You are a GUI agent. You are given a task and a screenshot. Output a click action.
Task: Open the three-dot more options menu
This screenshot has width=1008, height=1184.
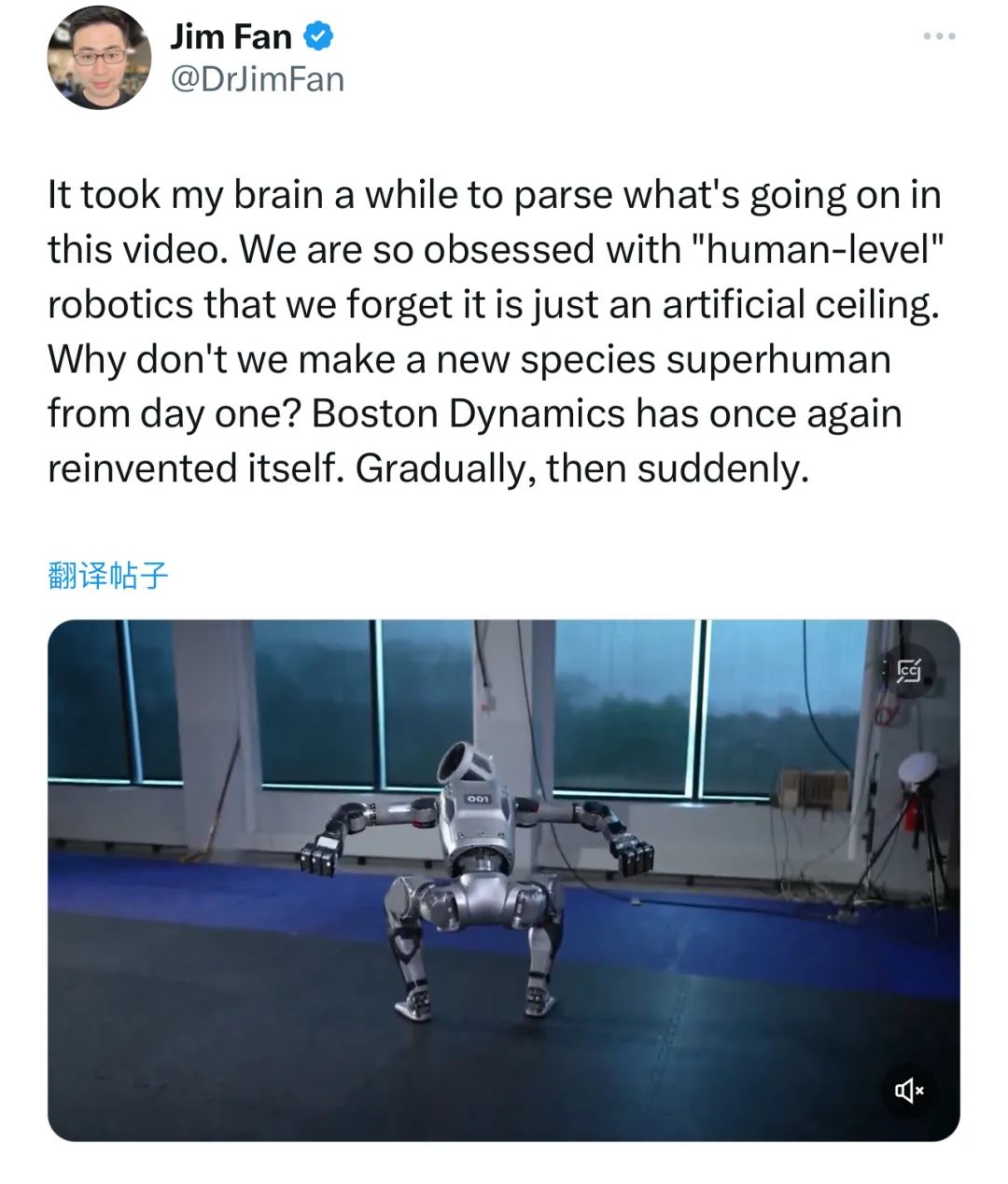pyautogui.click(x=939, y=36)
